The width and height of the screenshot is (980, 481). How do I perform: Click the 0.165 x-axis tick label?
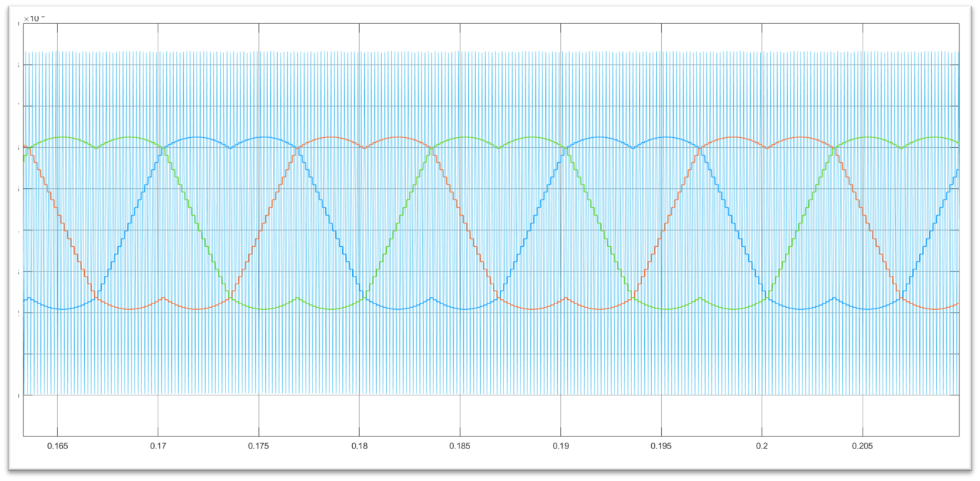pos(59,444)
